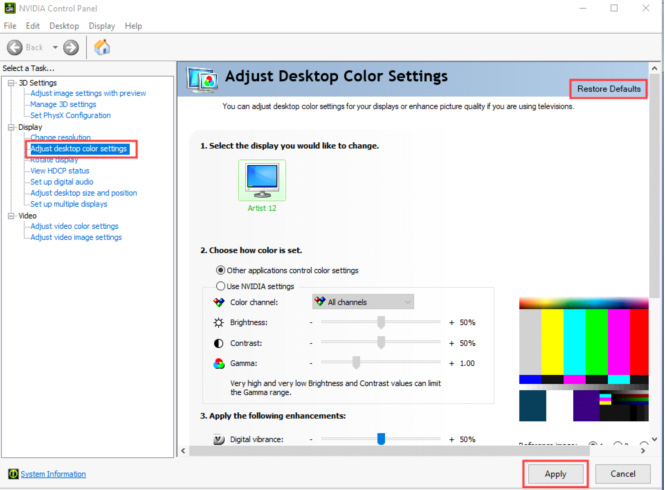Open Adjust video color settings

click(x=74, y=226)
